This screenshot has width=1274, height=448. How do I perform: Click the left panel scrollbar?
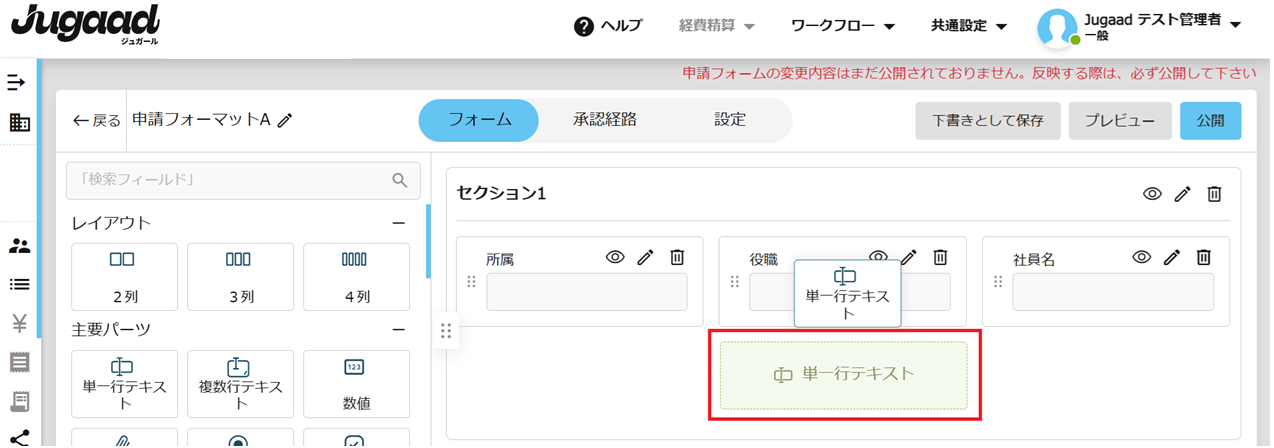point(428,241)
